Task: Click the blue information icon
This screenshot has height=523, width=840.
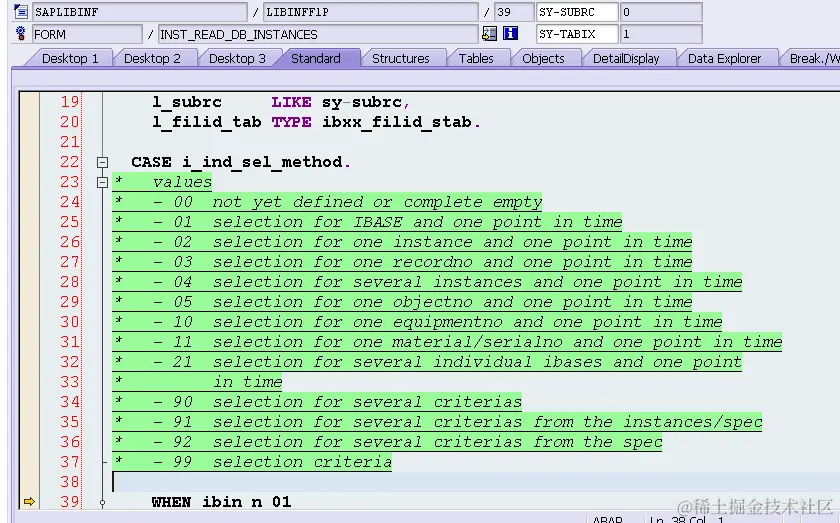Action: [510, 34]
